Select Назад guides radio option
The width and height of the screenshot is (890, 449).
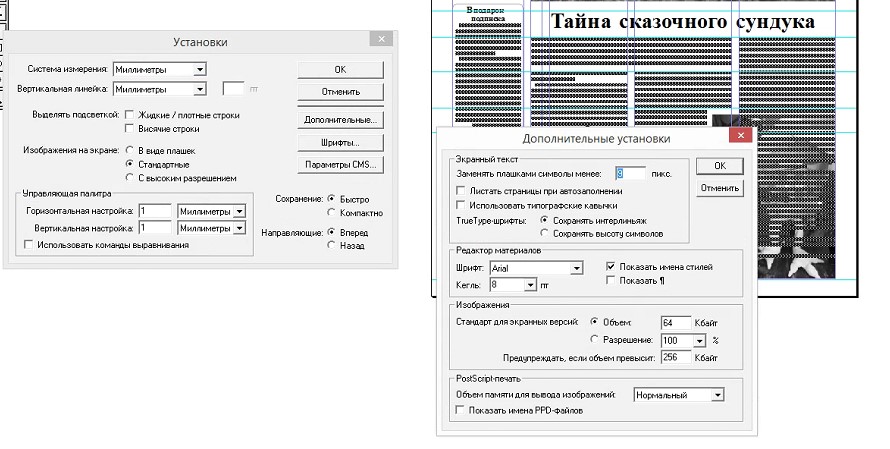pos(331,245)
